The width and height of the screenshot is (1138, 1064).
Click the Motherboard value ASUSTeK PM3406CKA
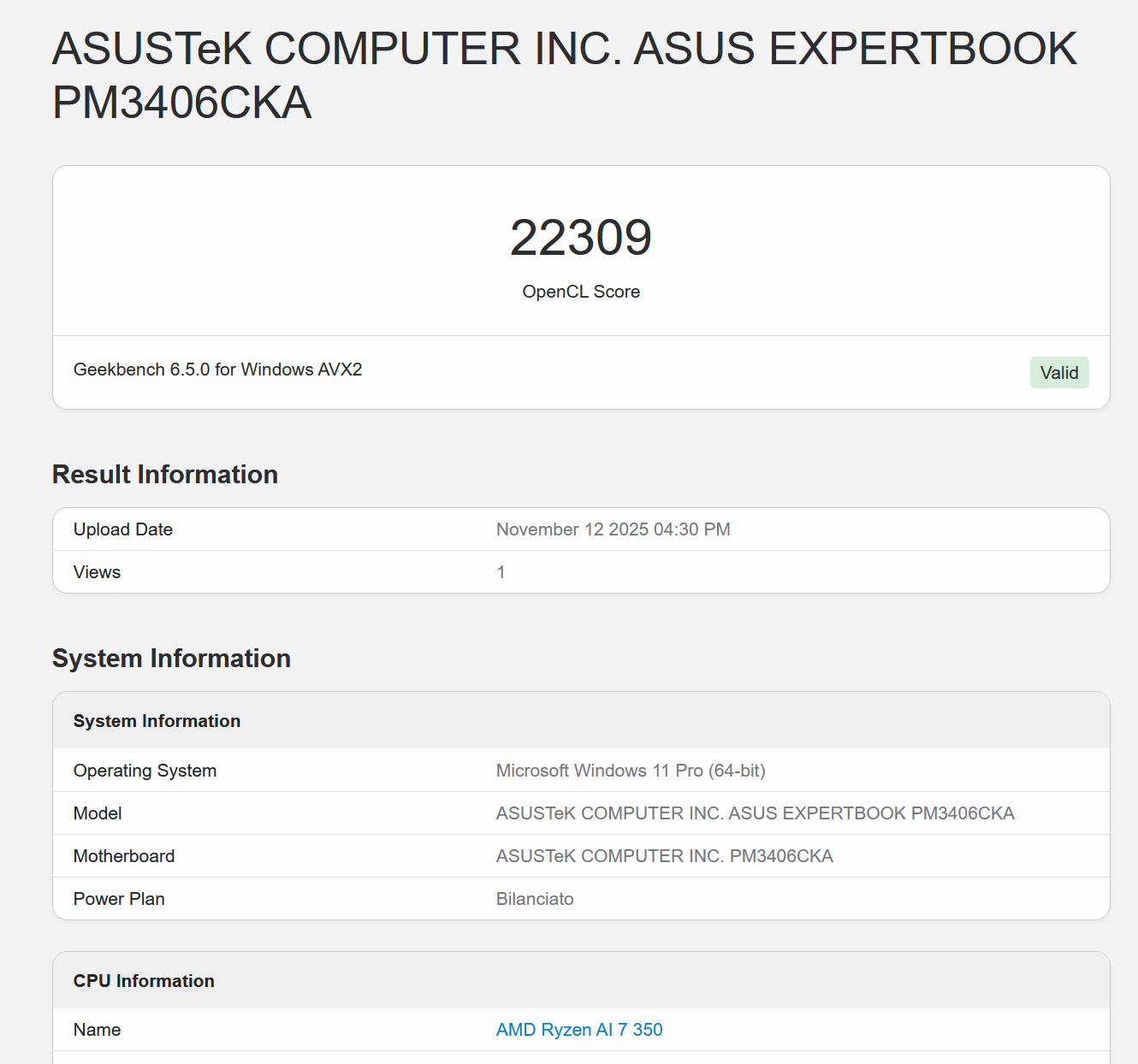tap(664, 856)
